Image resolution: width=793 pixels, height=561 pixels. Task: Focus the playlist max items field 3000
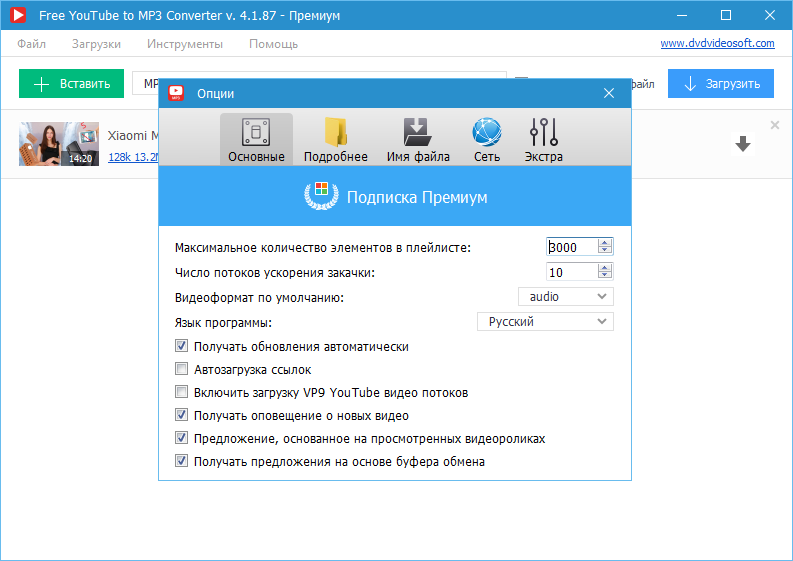[x=571, y=247]
